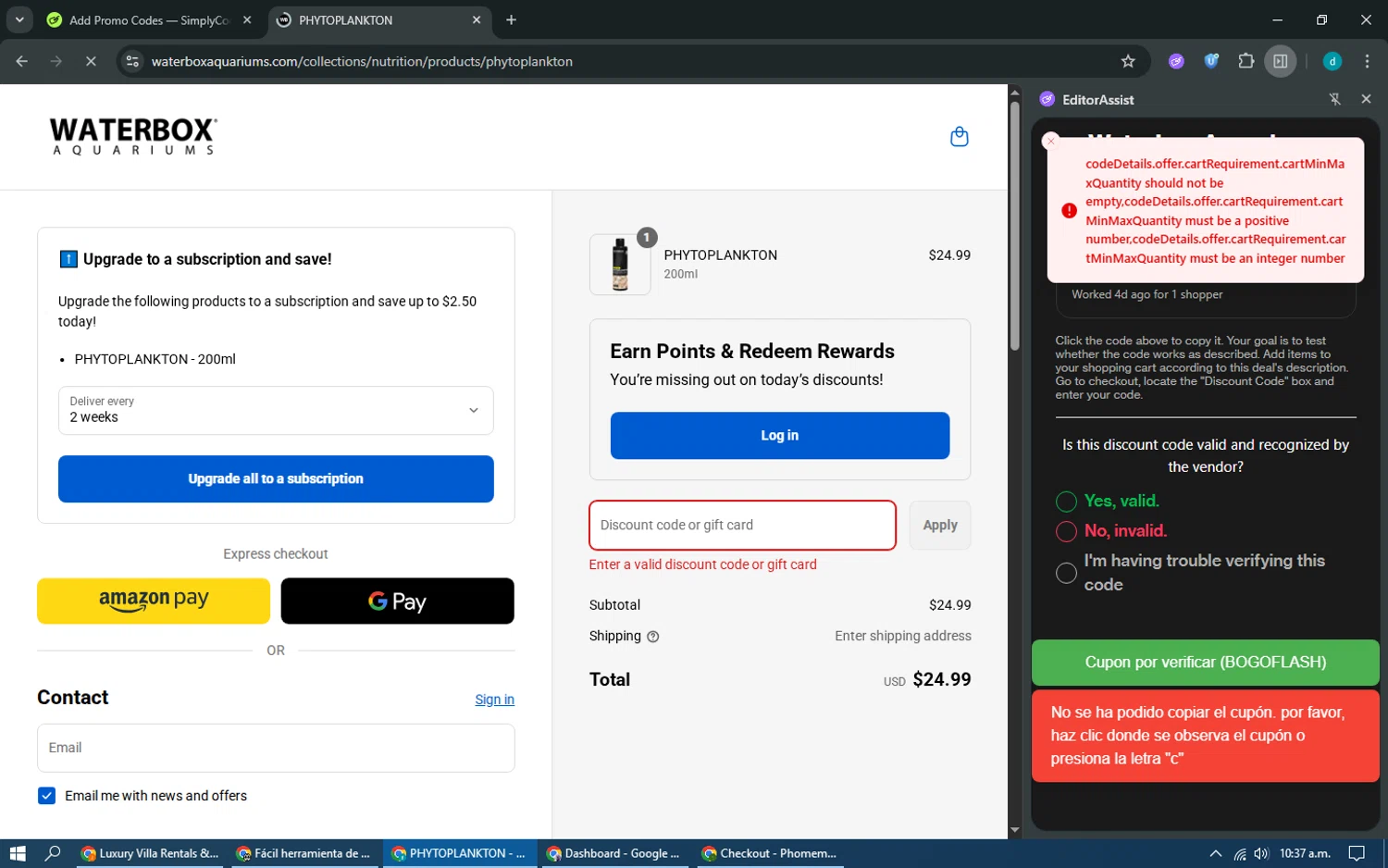Open the Windows Start menu
This screenshot has height=868, width=1388.
(x=18, y=853)
